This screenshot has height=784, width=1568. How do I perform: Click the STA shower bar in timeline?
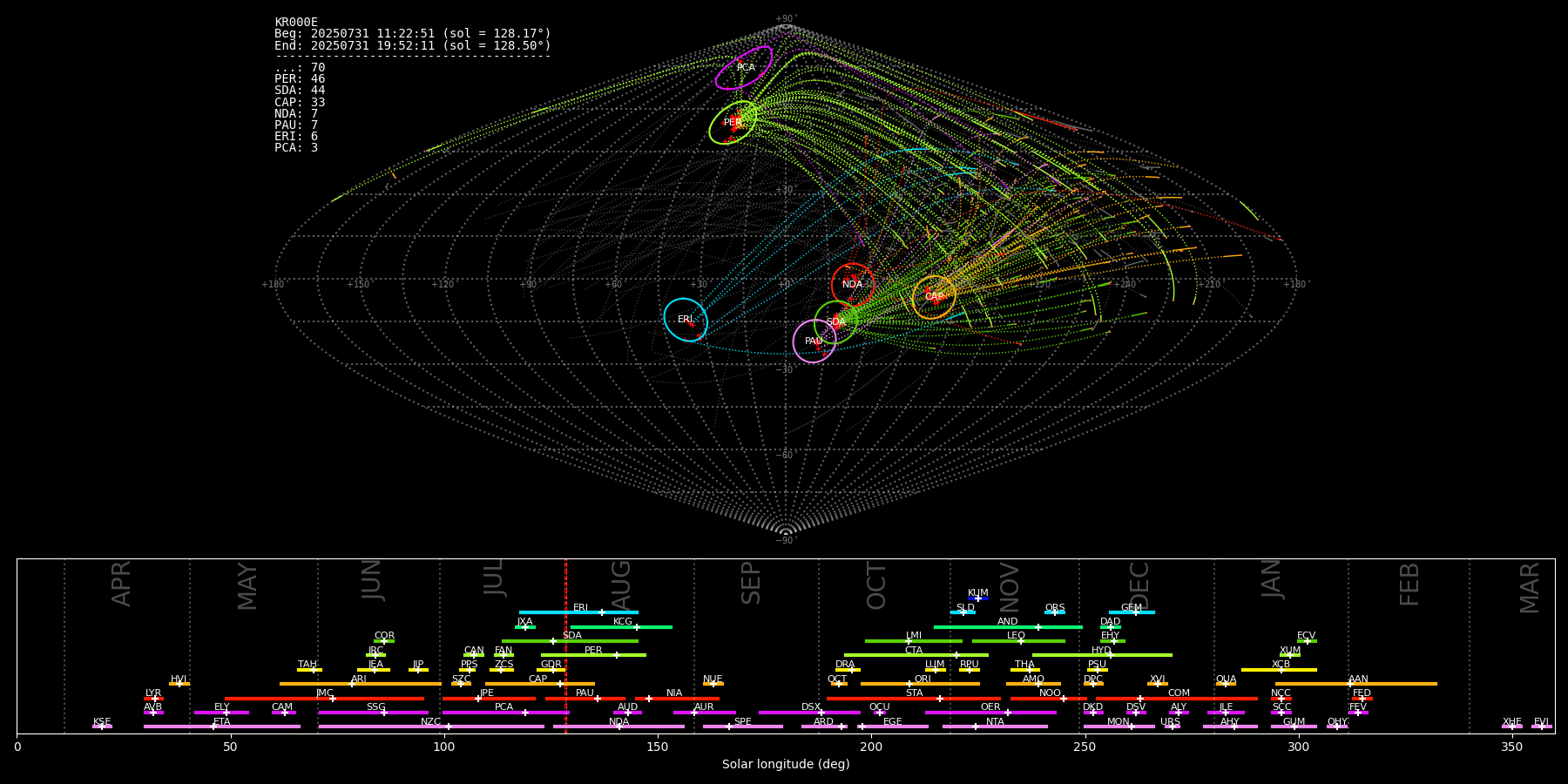pyautogui.click(x=914, y=698)
